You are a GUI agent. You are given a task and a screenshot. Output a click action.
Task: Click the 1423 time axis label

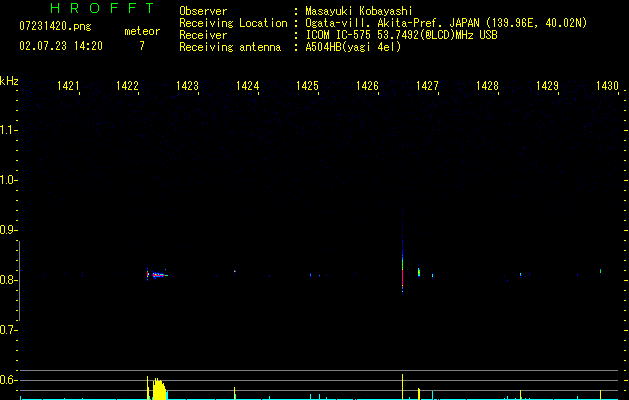pyautogui.click(x=187, y=86)
